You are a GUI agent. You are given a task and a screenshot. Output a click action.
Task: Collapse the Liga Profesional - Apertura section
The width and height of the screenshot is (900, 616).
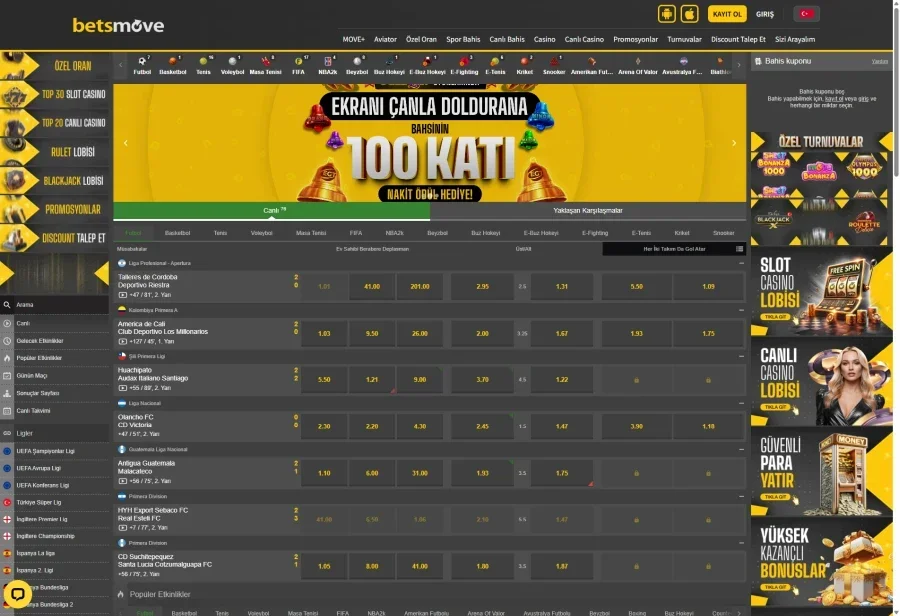coord(741,263)
